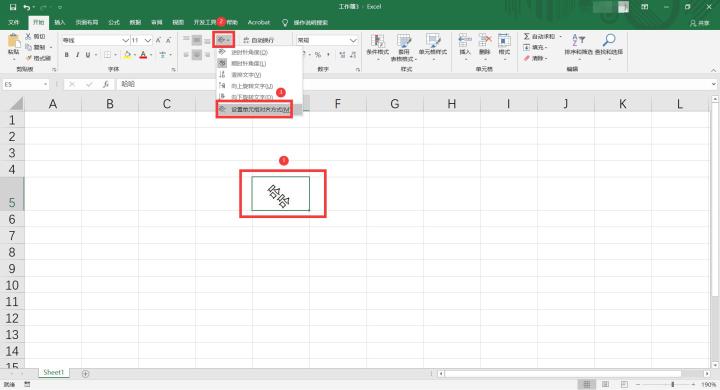Open the Acrobat ribbon tab

tap(259, 23)
